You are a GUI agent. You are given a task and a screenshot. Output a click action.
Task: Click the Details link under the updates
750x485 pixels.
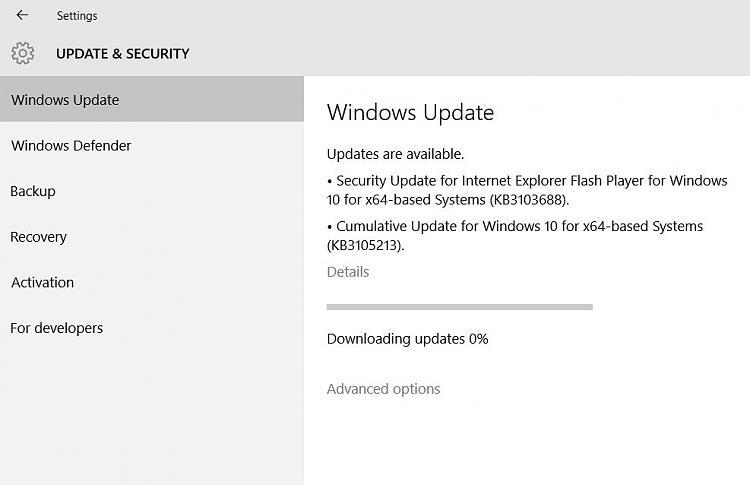pyautogui.click(x=348, y=272)
